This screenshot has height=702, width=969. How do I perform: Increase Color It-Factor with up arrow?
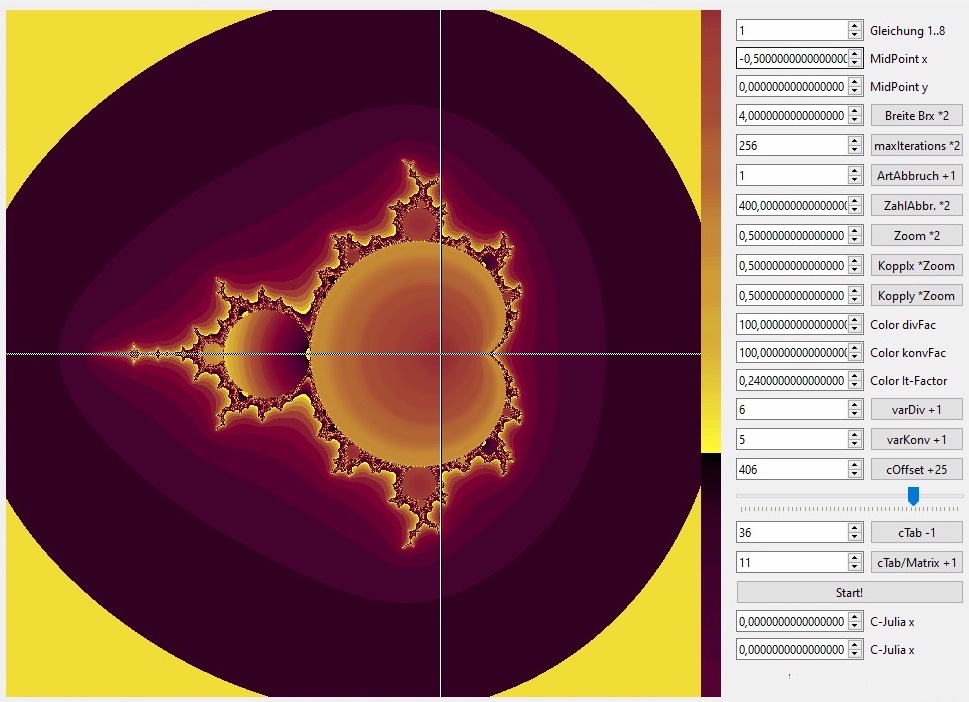click(855, 376)
